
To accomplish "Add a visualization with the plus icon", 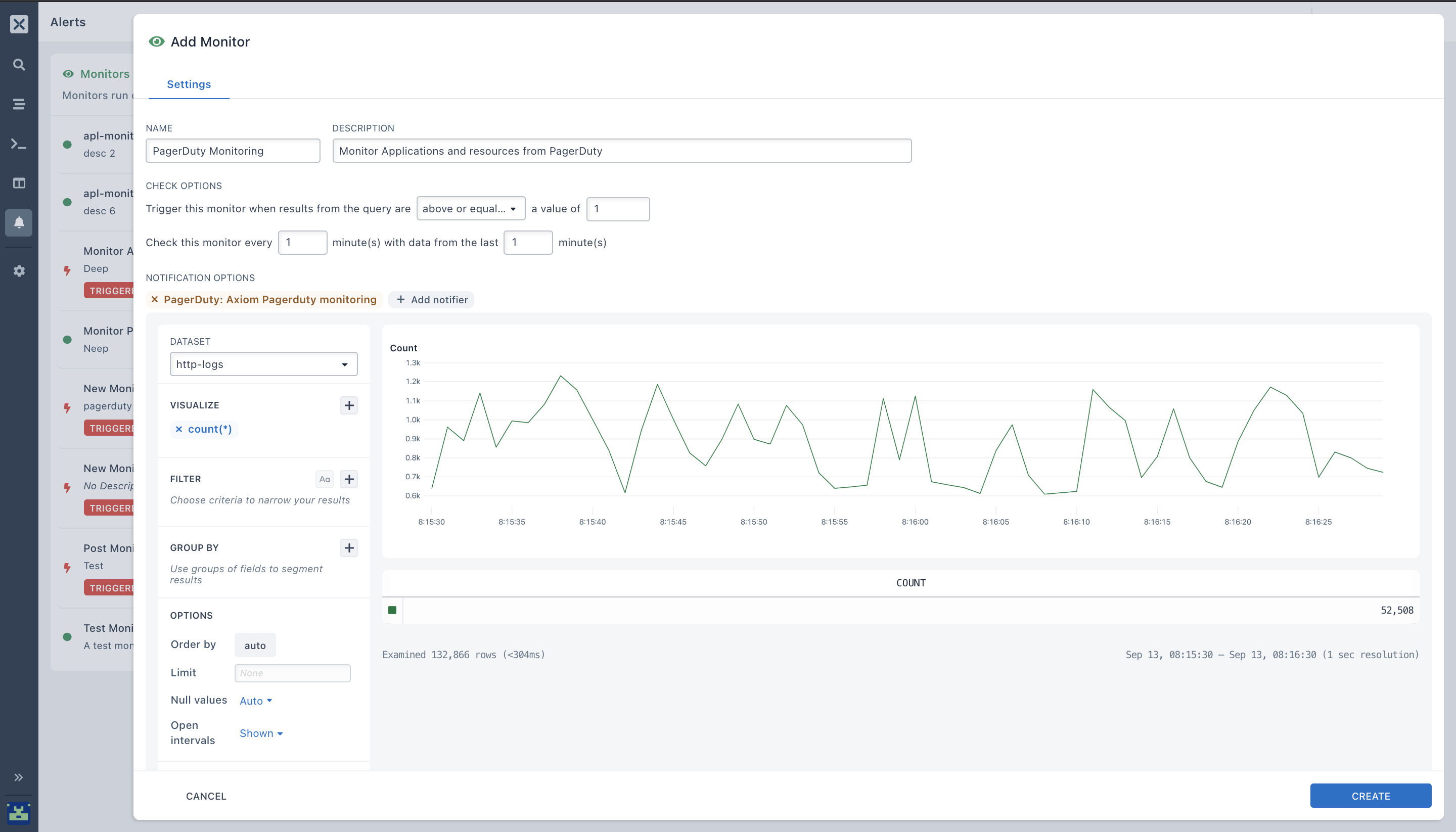I will [349, 405].
